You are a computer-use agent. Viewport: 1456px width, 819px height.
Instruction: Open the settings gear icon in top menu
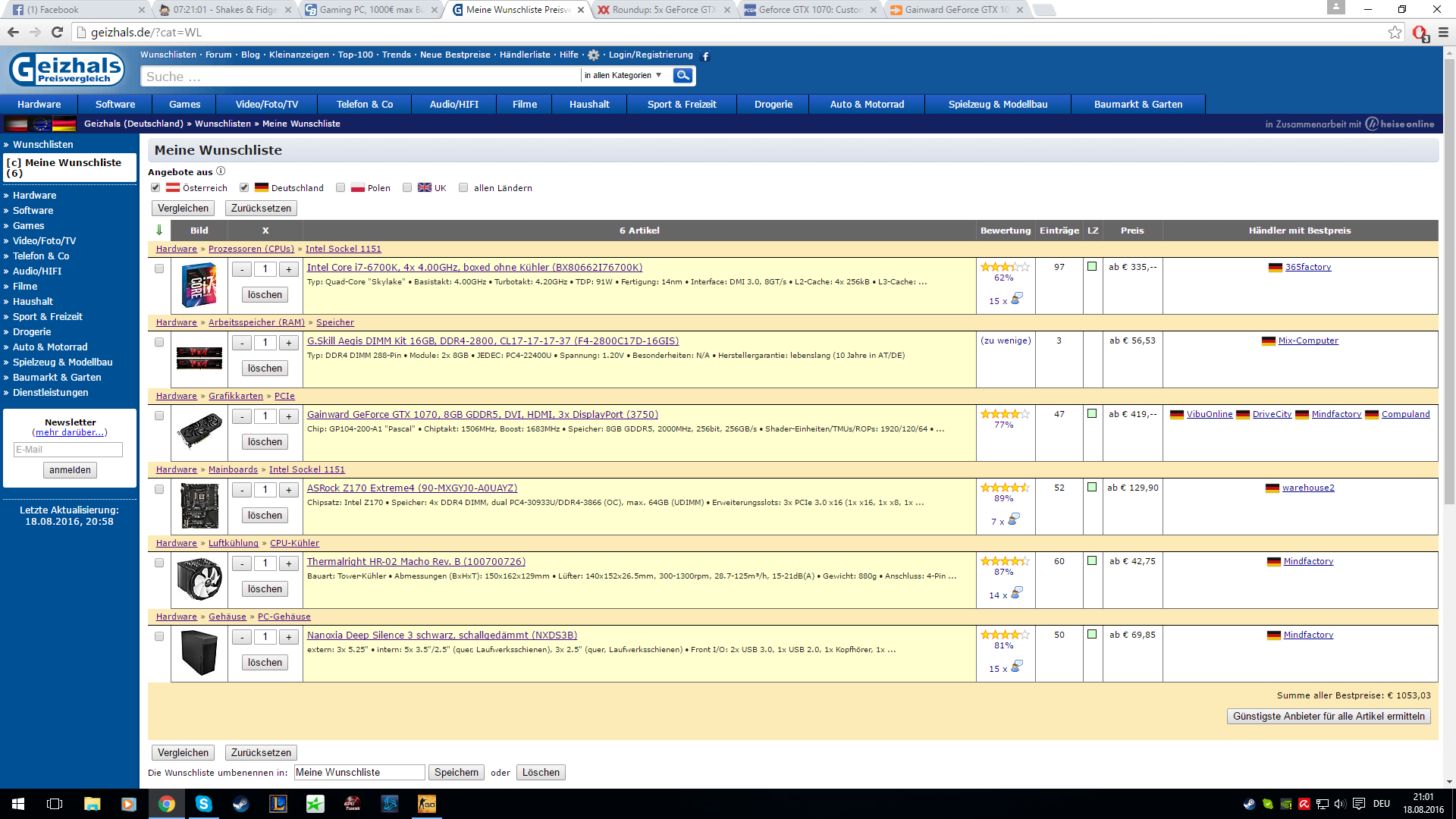[594, 55]
